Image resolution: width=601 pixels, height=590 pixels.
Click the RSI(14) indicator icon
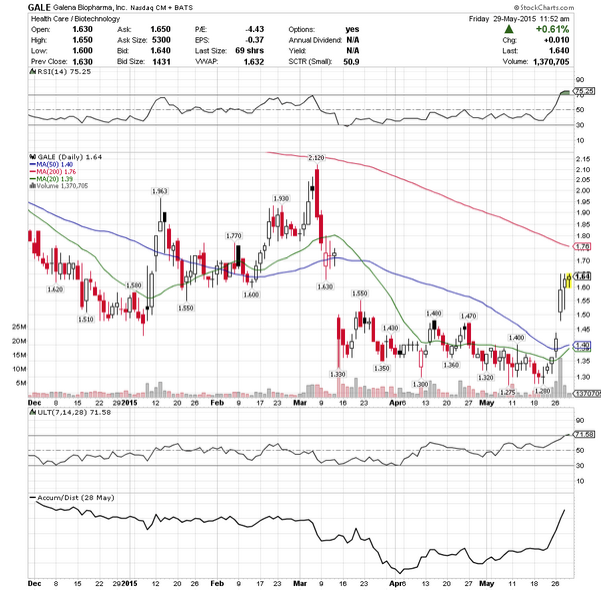[32, 72]
